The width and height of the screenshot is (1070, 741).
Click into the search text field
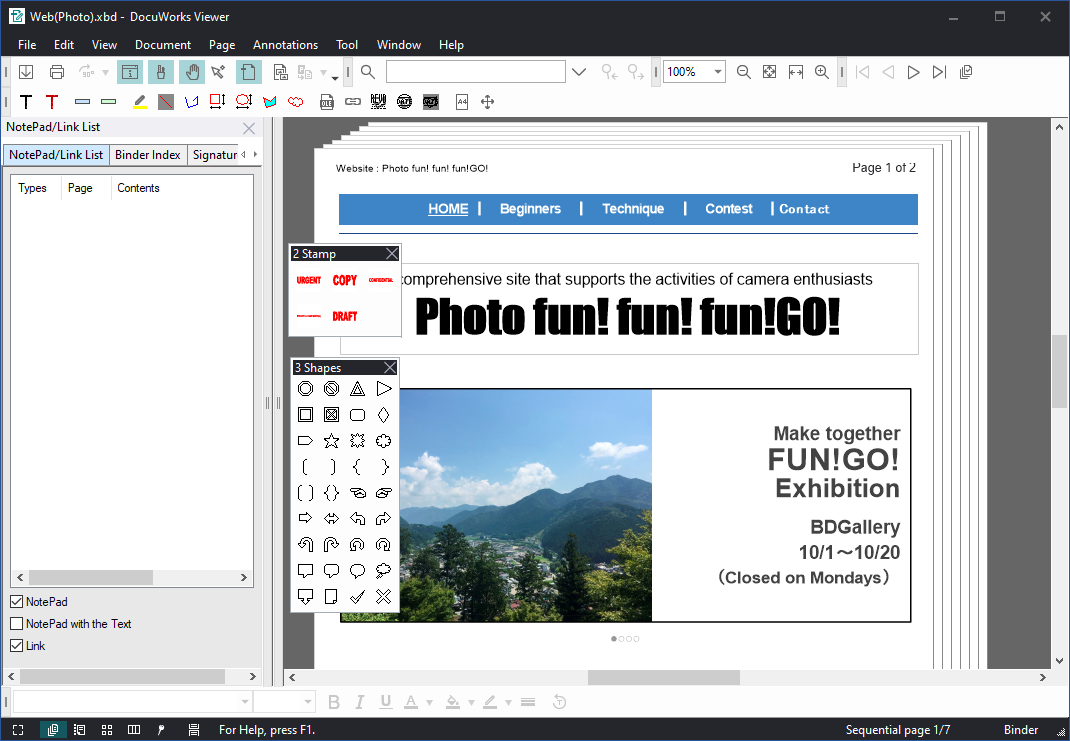[x=476, y=72]
